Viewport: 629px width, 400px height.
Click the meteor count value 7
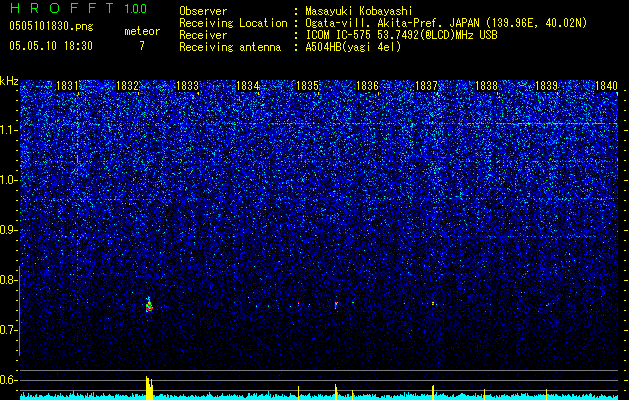[x=142, y=46]
